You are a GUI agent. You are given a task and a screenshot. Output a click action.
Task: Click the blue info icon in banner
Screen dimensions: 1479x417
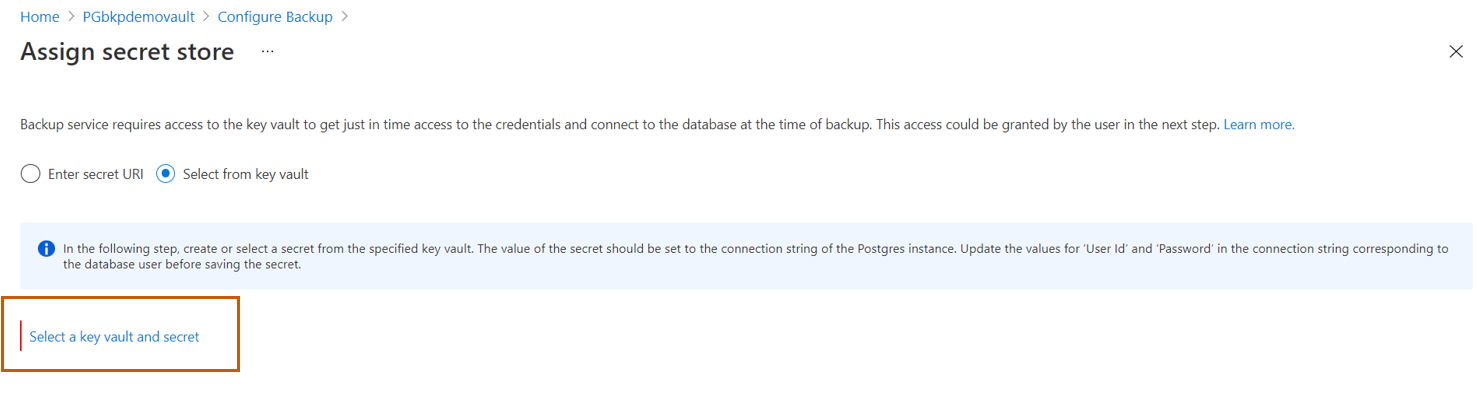46,249
